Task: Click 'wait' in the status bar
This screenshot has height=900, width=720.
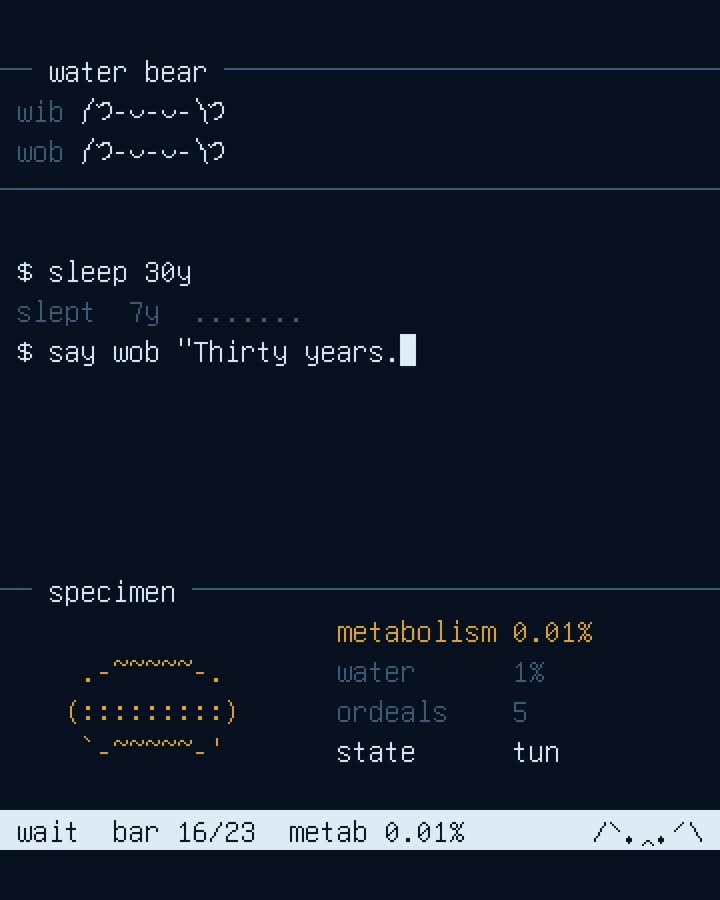Action: point(47,832)
